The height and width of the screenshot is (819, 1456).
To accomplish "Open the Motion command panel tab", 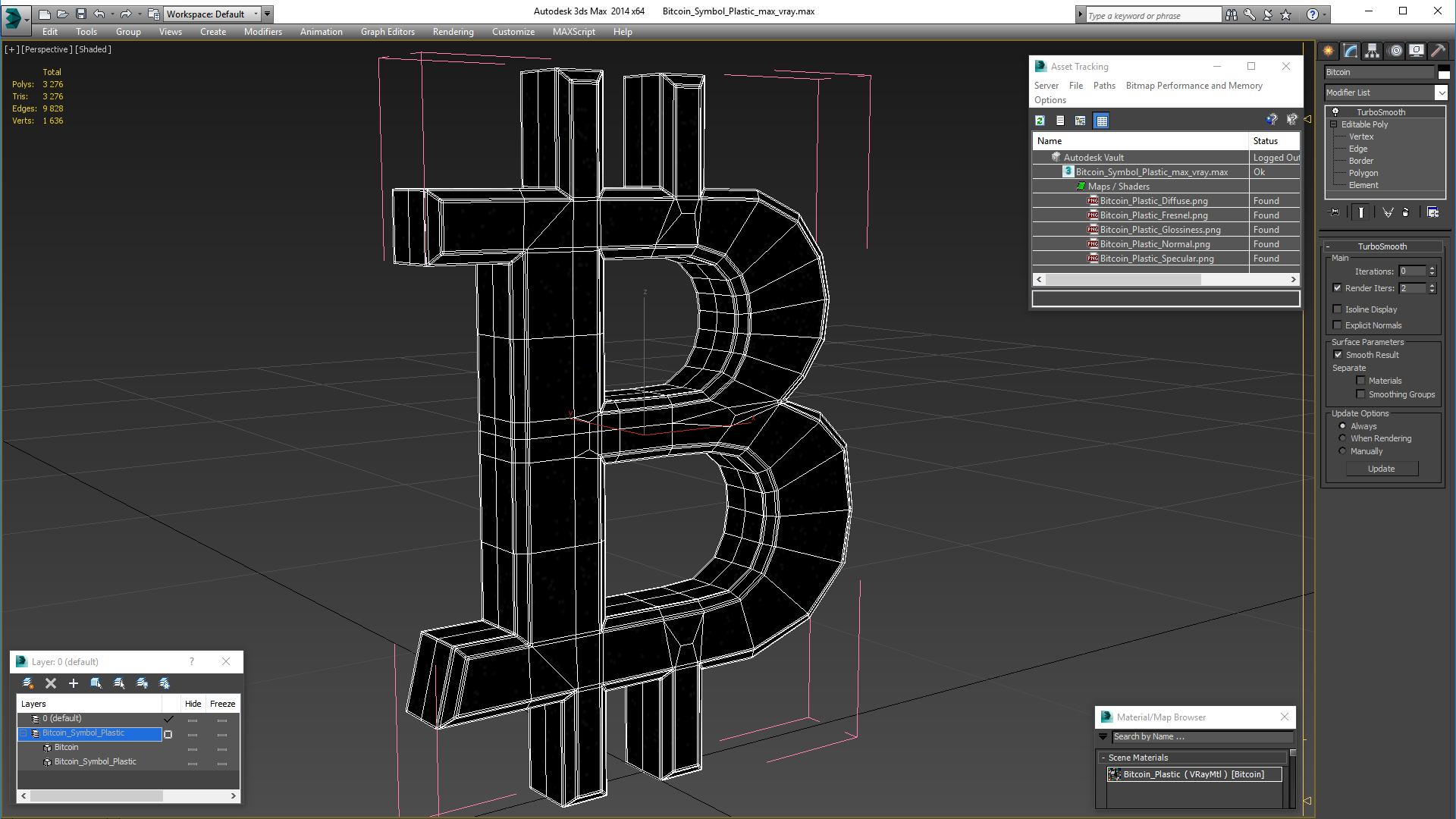I will coord(1395,51).
